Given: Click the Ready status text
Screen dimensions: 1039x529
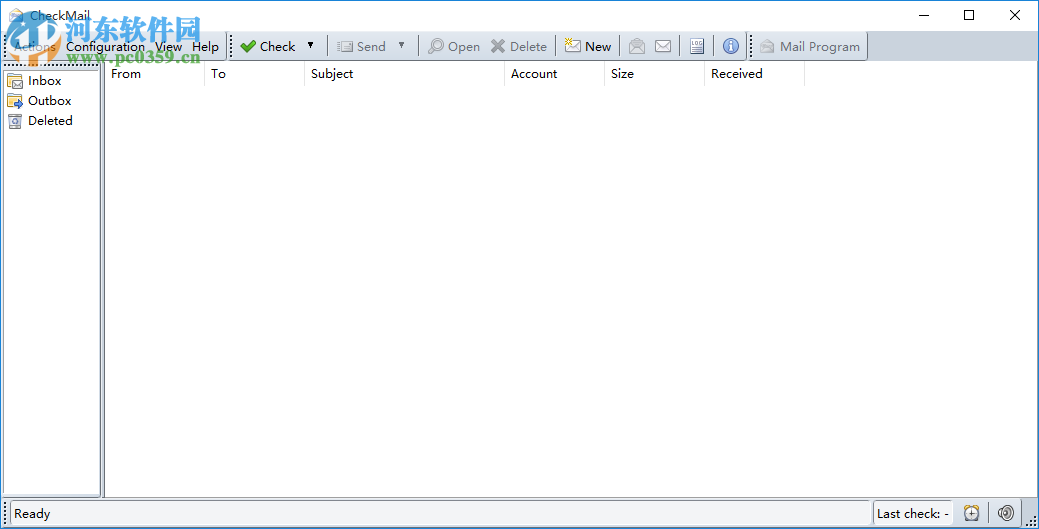Looking at the screenshot, I should tap(32, 514).
